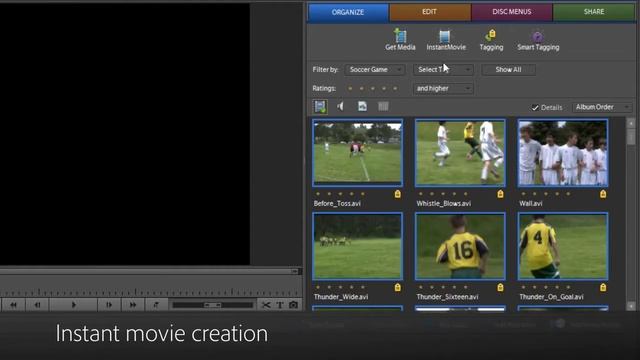Screen dimensions: 640x360
Task: Click the monitor time ruler
Action: coord(150,292)
